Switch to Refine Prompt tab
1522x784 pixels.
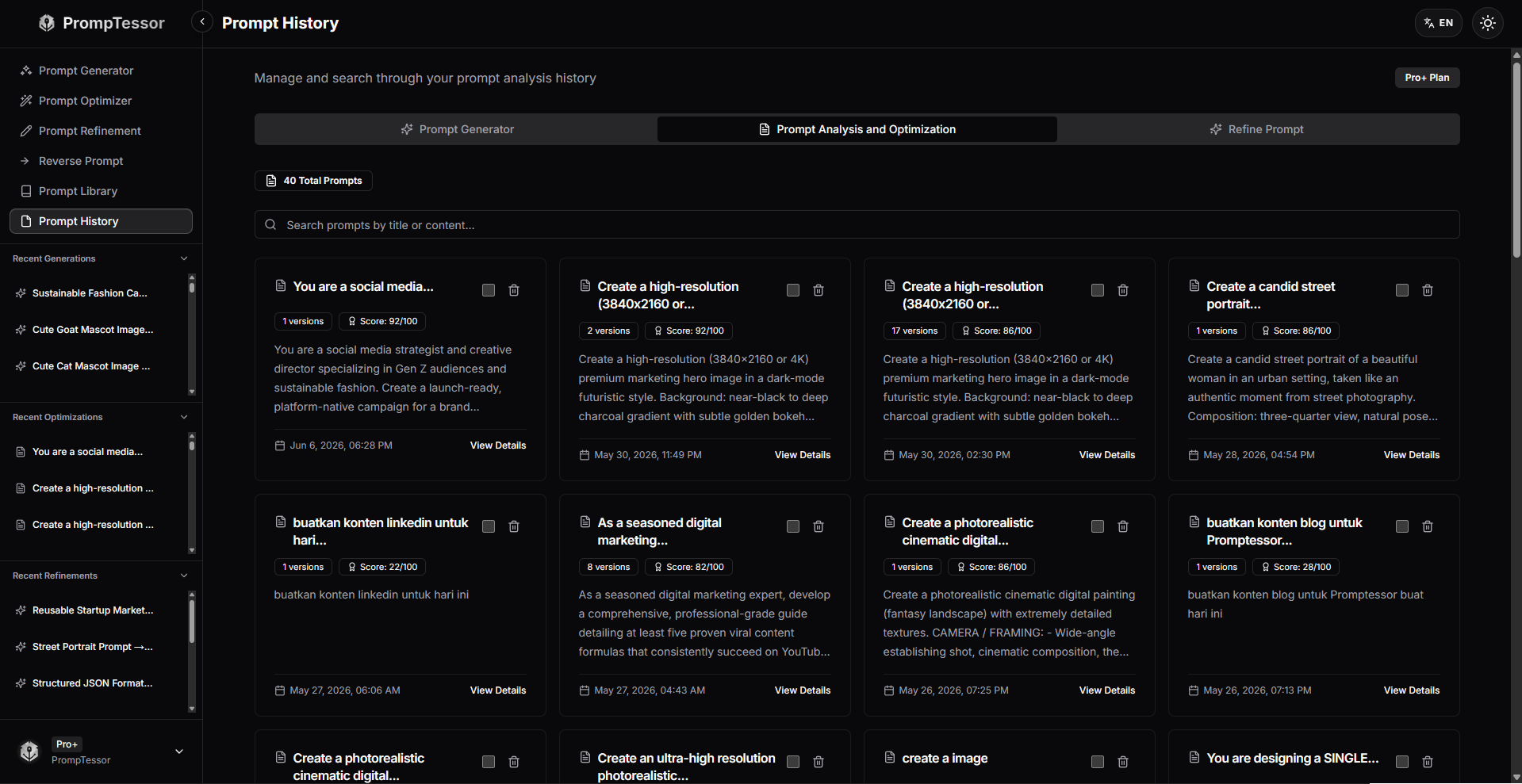1257,129
